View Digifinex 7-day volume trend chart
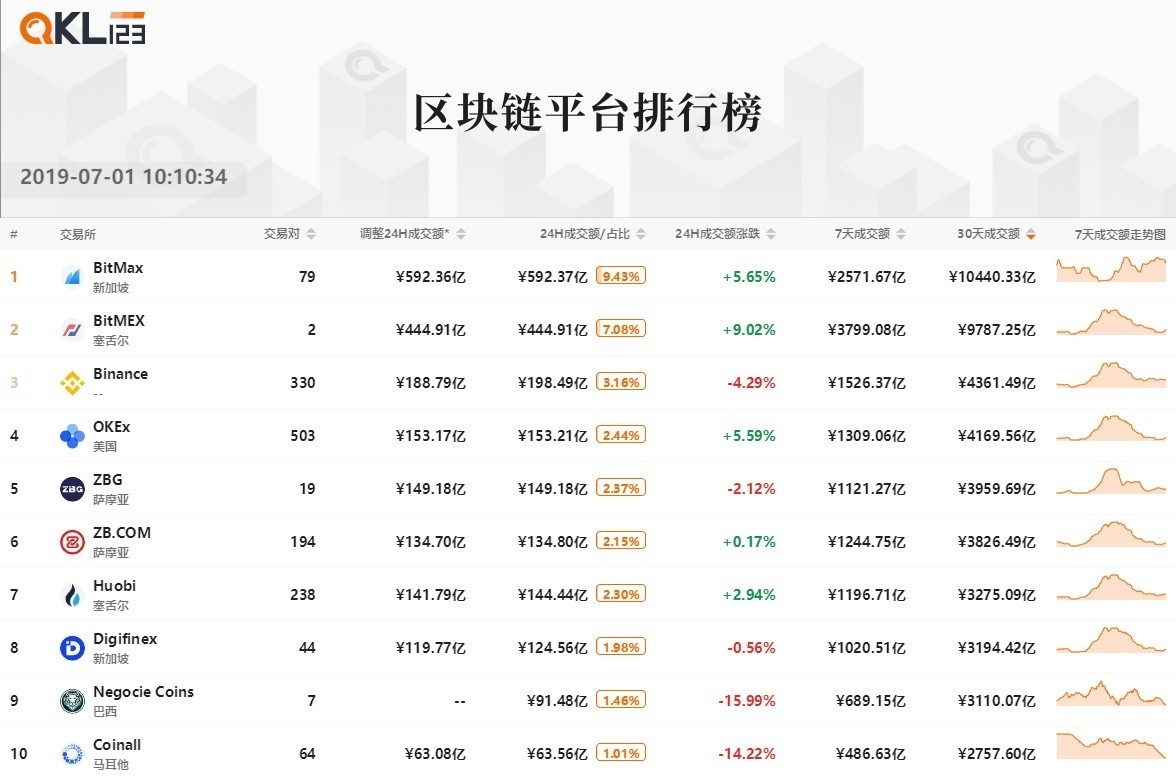Screen dimensions: 1176x778 click(1111, 640)
